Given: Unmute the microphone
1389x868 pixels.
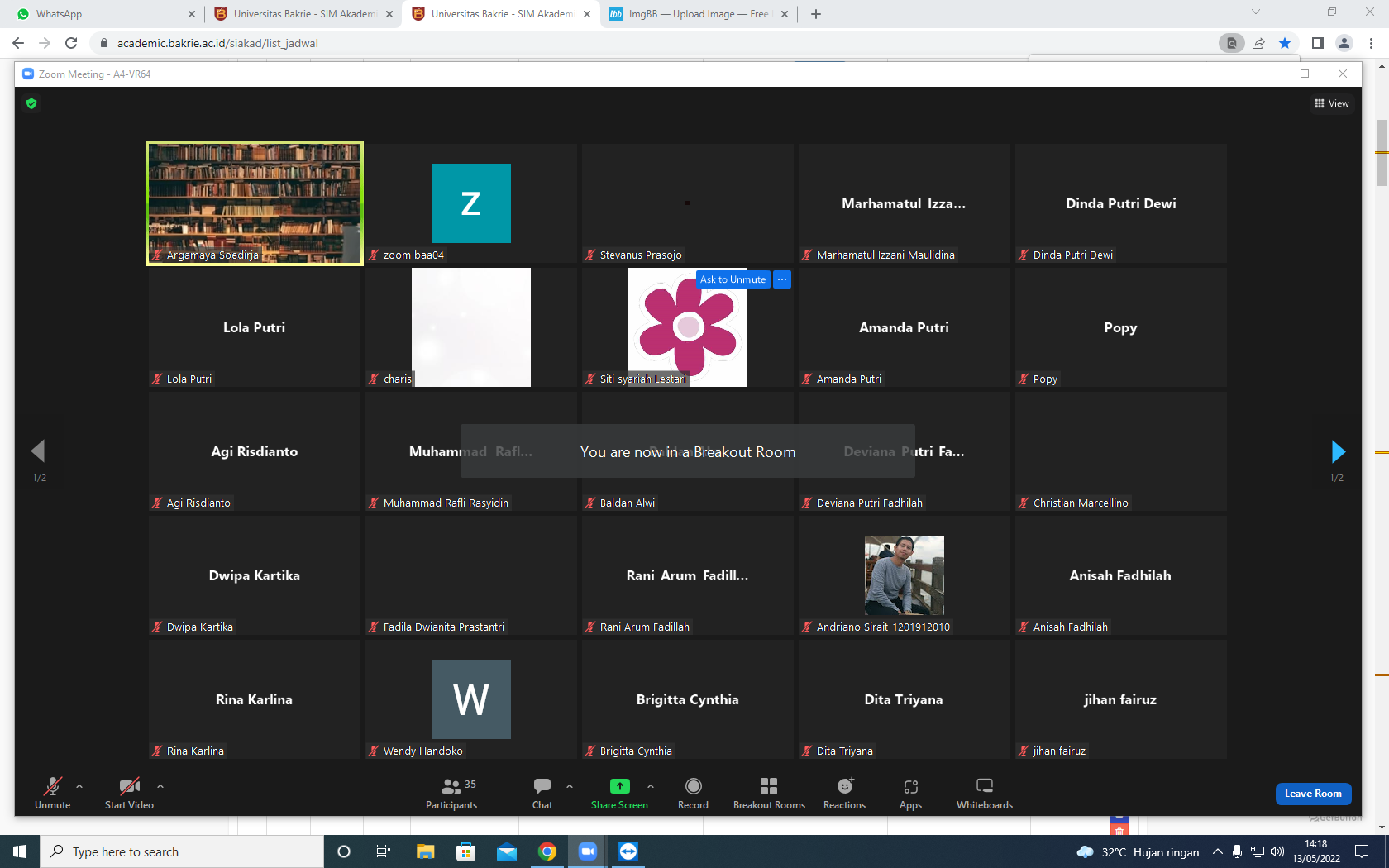Looking at the screenshot, I should coord(52,794).
